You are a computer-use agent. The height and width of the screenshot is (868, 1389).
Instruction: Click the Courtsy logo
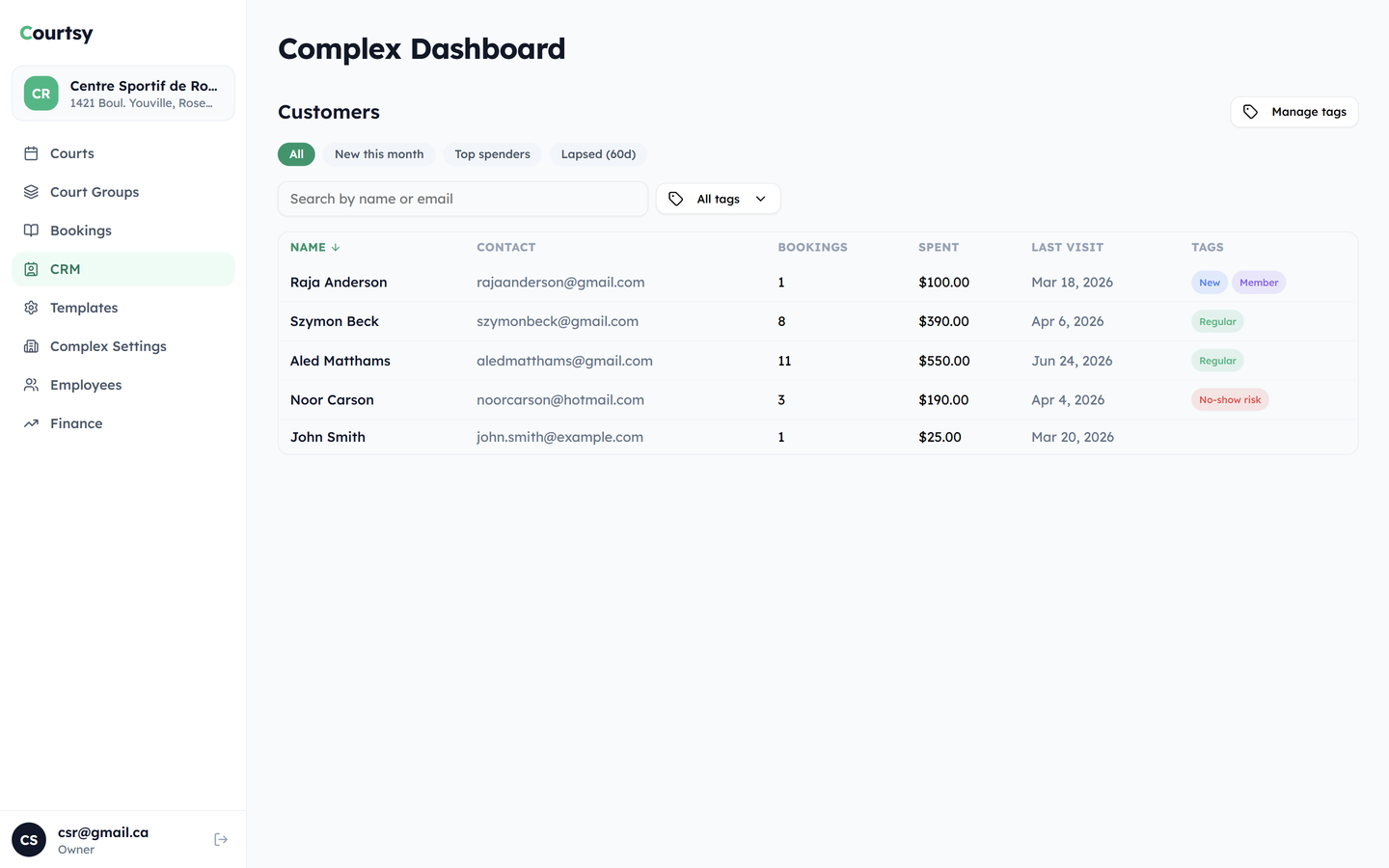pos(57,33)
